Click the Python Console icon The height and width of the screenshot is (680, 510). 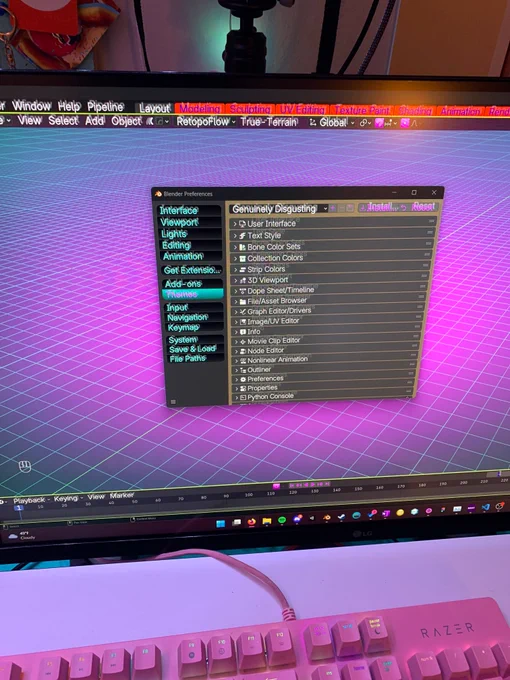[x=243, y=397]
